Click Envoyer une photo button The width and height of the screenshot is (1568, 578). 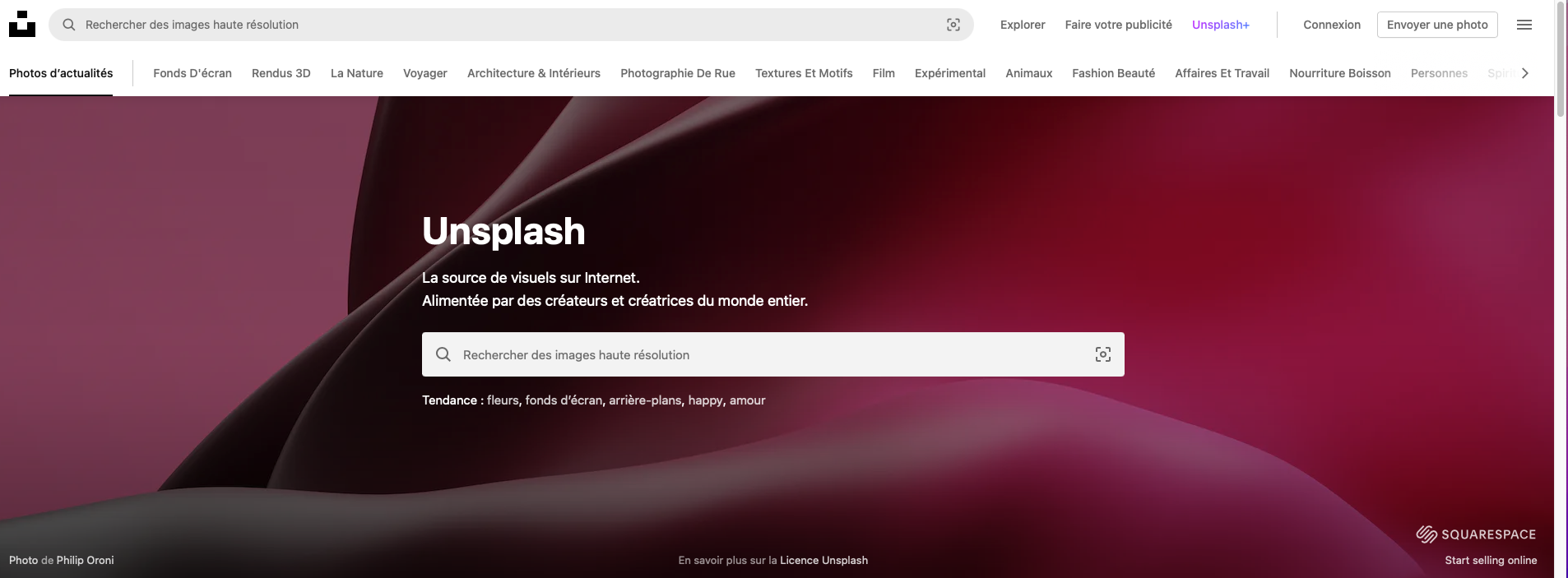(1437, 25)
